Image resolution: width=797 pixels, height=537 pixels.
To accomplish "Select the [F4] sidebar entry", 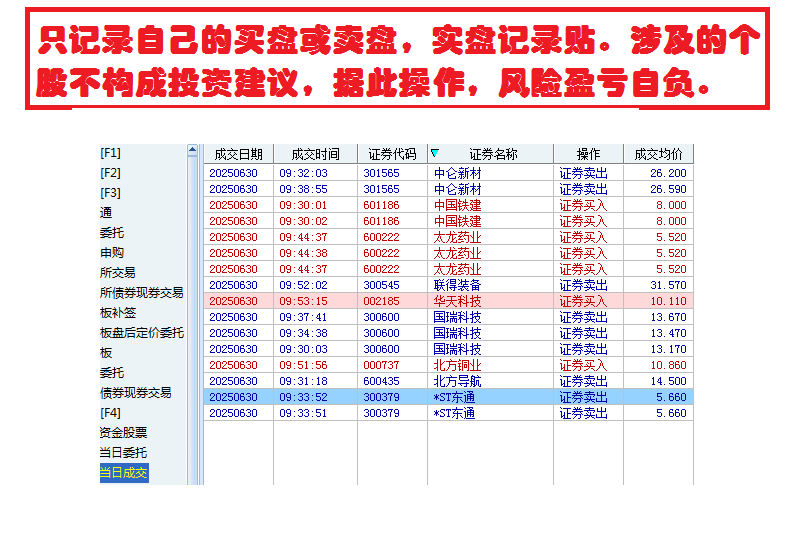I will tap(110, 412).
